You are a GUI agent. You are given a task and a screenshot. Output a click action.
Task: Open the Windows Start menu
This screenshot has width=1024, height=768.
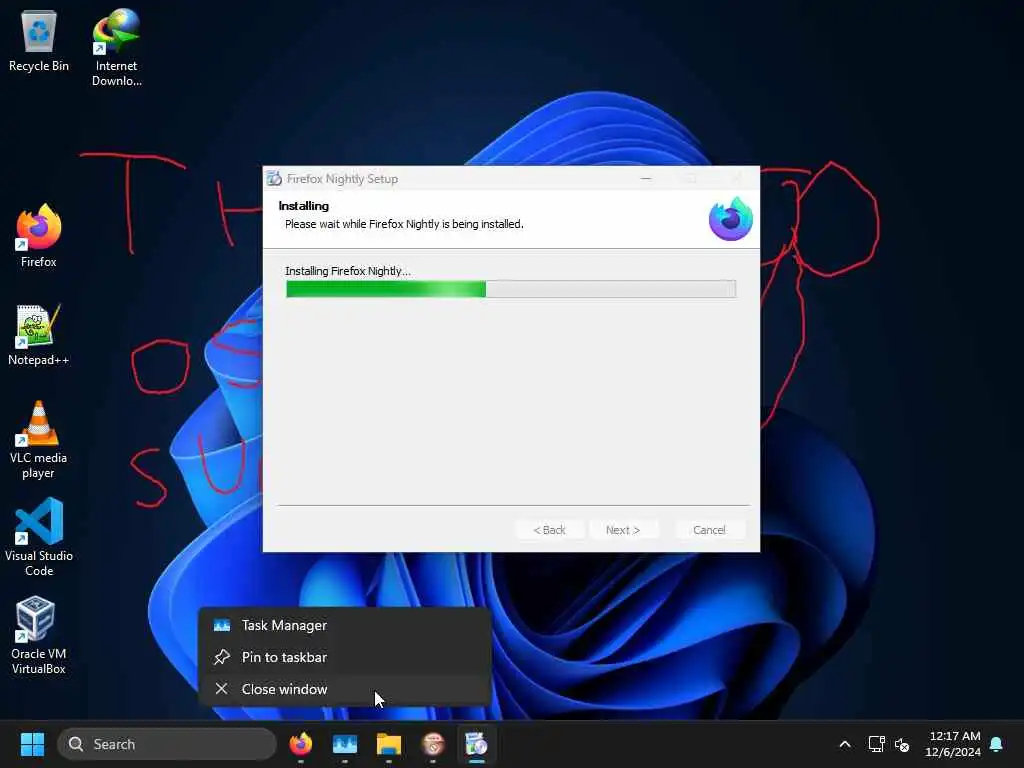[x=32, y=744]
